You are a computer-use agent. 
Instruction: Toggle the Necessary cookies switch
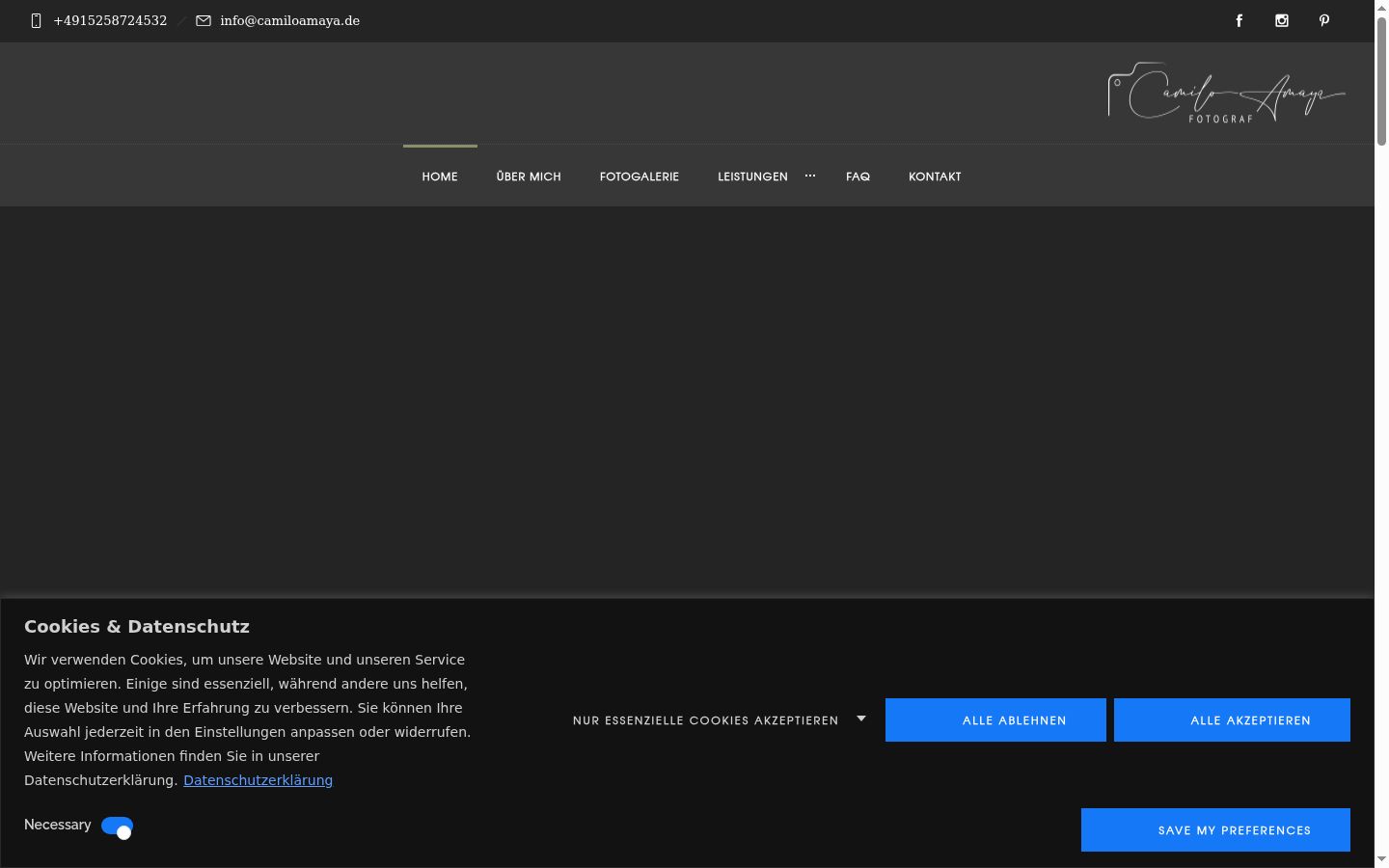pyautogui.click(x=117, y=827)
